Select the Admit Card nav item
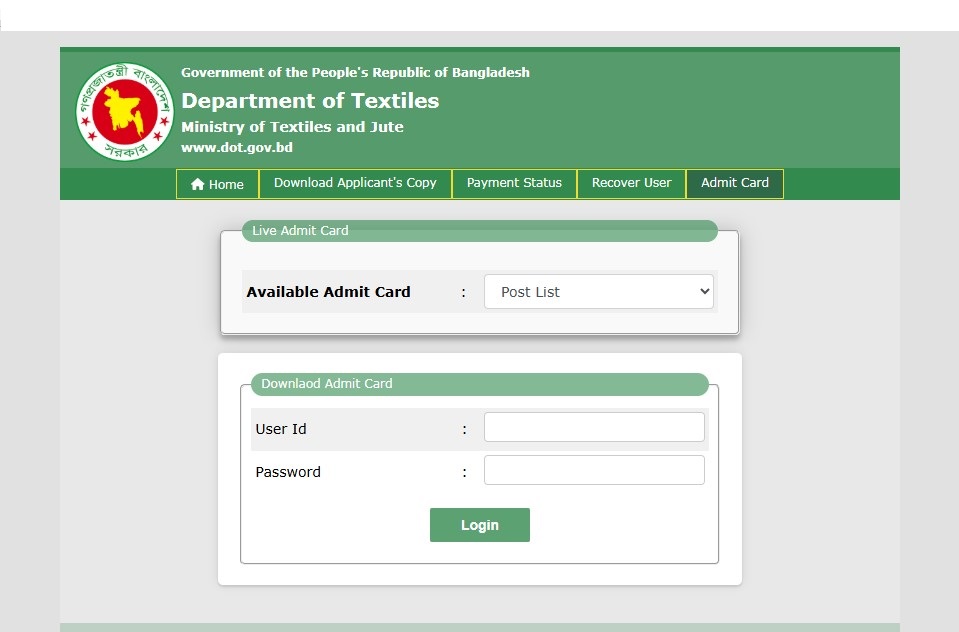This screenshot has height=632, width=959. 735,184
